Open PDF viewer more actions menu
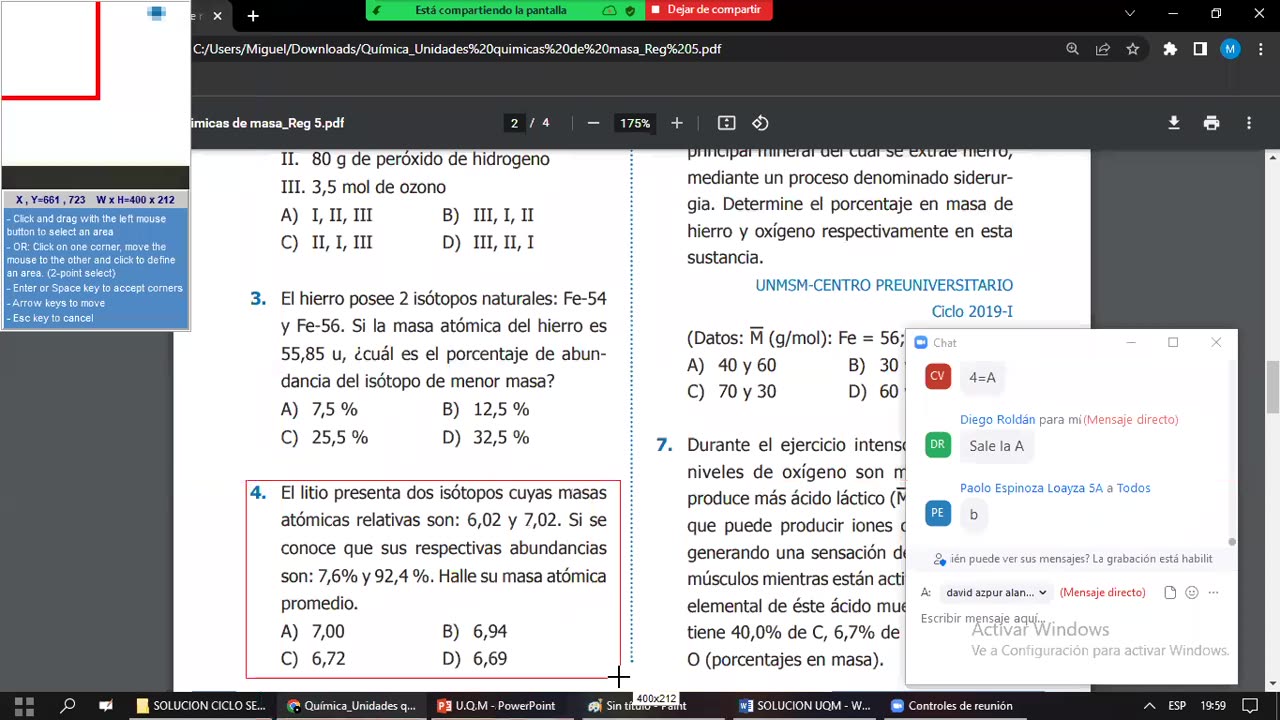Screen dimensions: 1280x720 (x=1248, y=123)
